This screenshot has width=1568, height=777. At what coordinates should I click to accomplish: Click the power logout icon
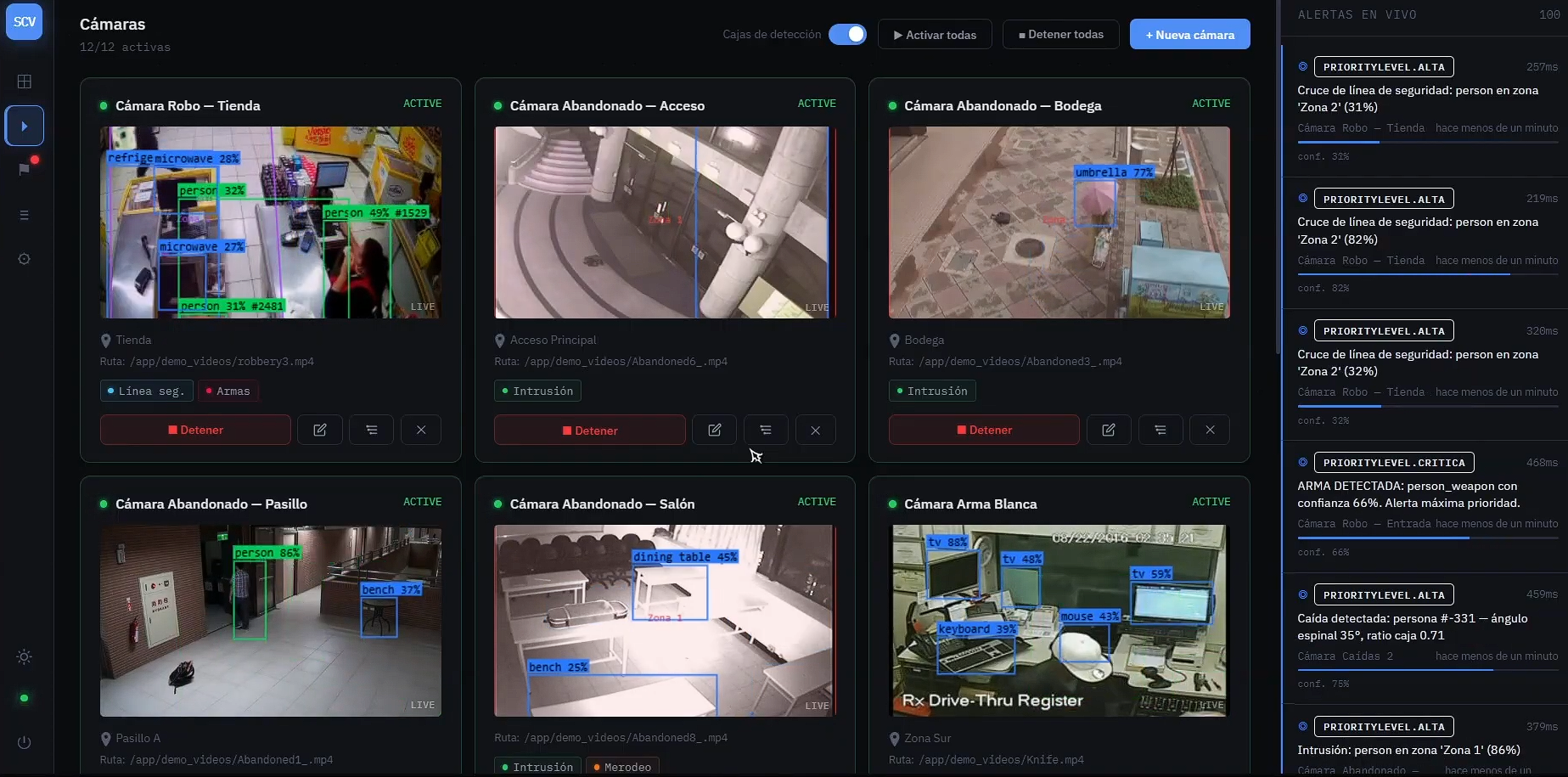pos(25,742)
